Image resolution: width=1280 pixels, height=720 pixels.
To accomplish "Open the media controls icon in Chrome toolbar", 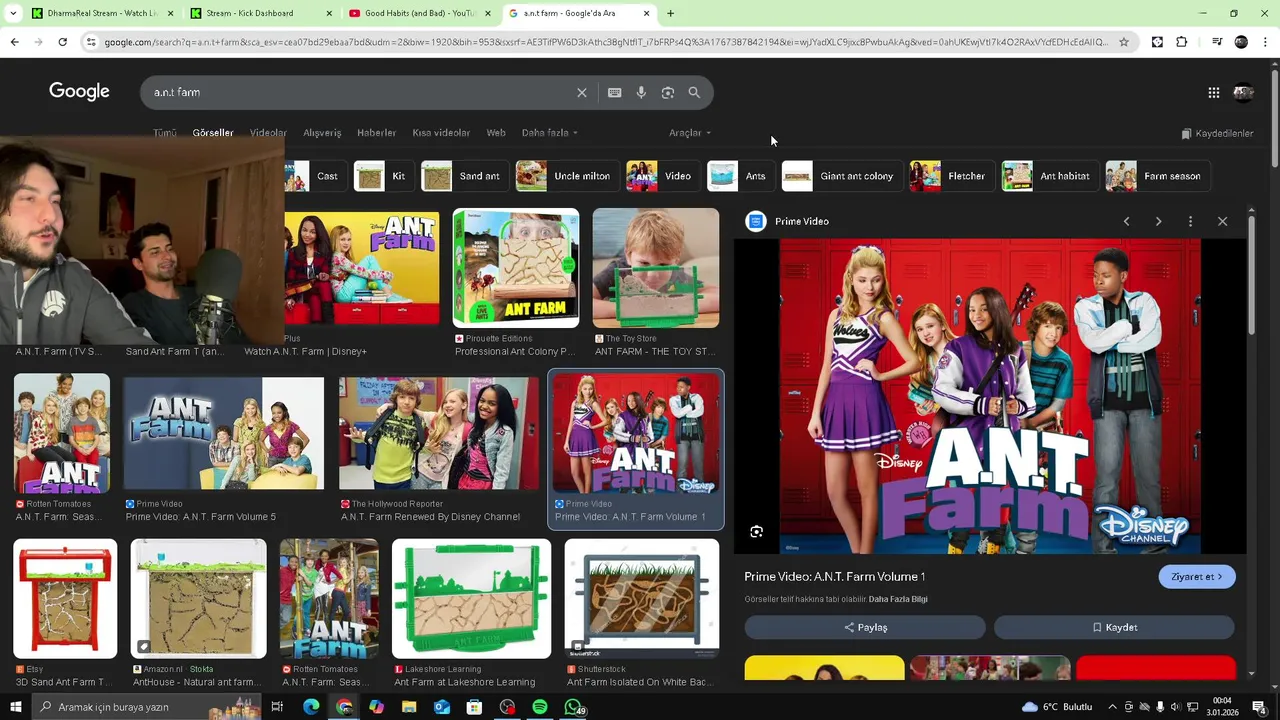I will click(x=1217, y=42).
